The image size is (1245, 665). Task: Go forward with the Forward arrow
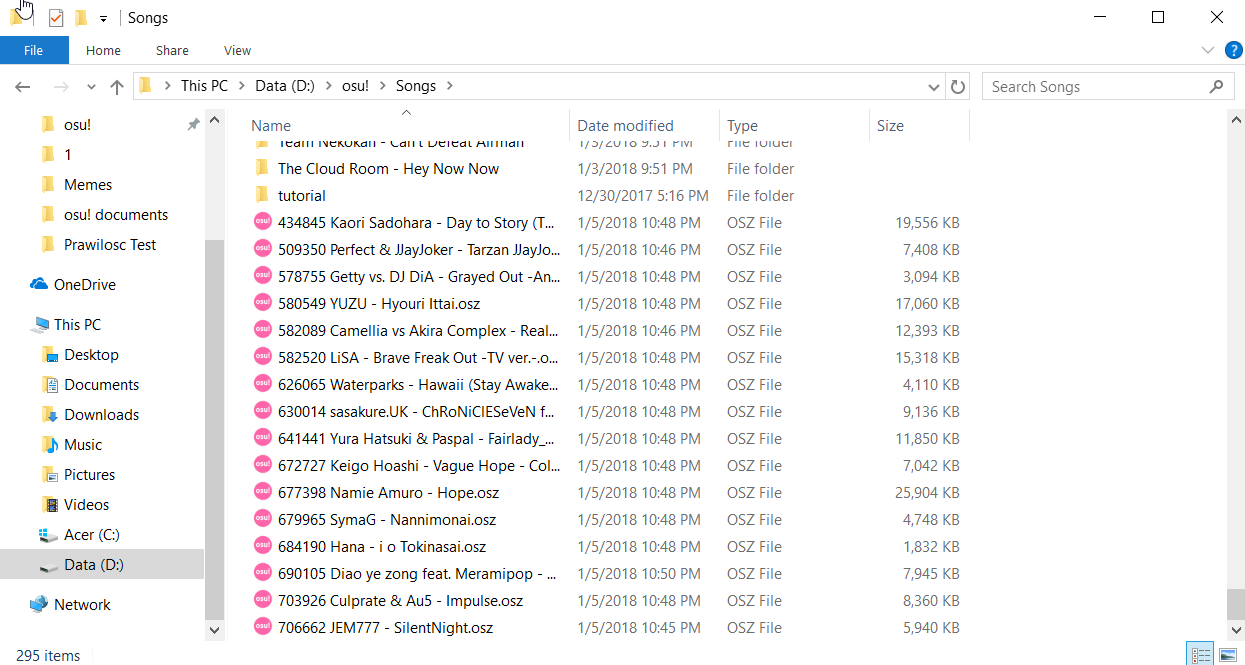click(x=61, y=87)
